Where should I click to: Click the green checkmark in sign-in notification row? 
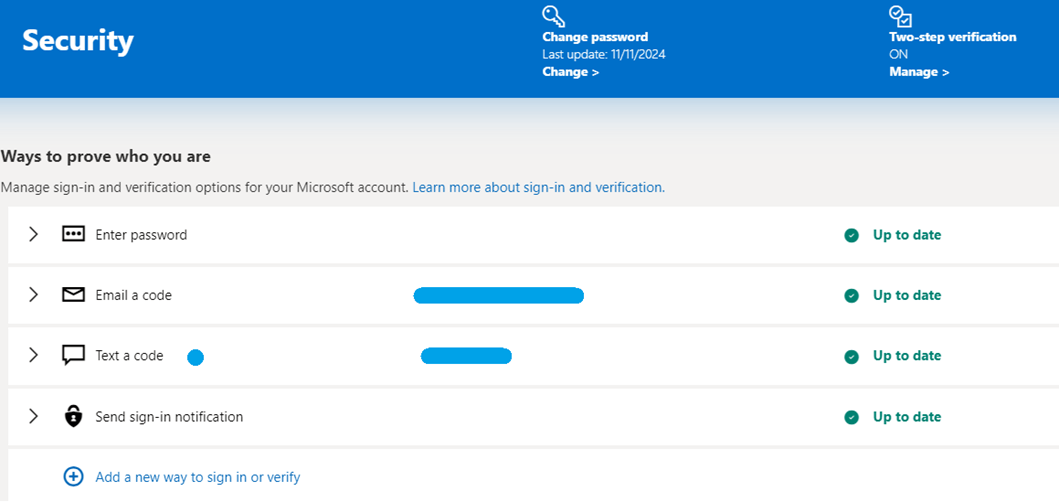click(x=852, y=417)
